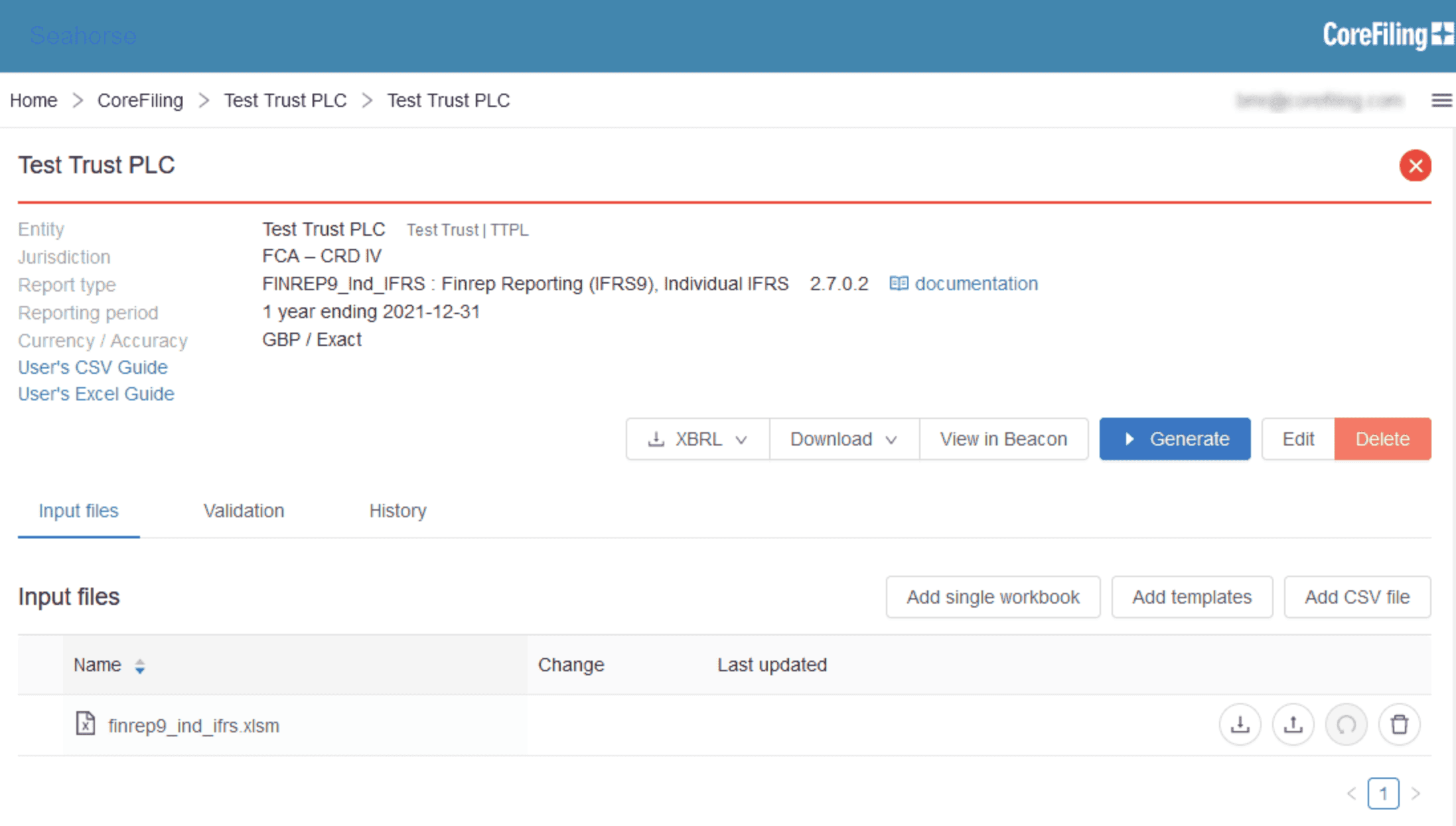Select page 1 in pagination
This screenshot has width=1456, height=826.
click(x=1383, y=793)
